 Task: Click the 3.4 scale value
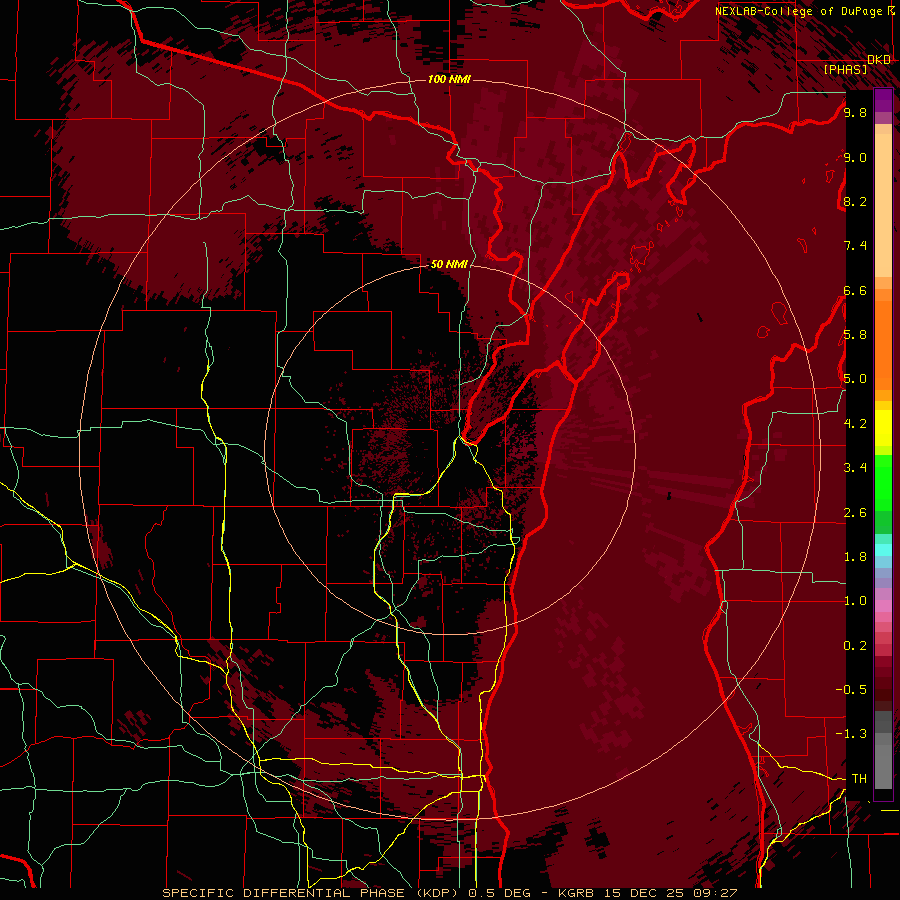pyautogui.click(x=855, y=468)
